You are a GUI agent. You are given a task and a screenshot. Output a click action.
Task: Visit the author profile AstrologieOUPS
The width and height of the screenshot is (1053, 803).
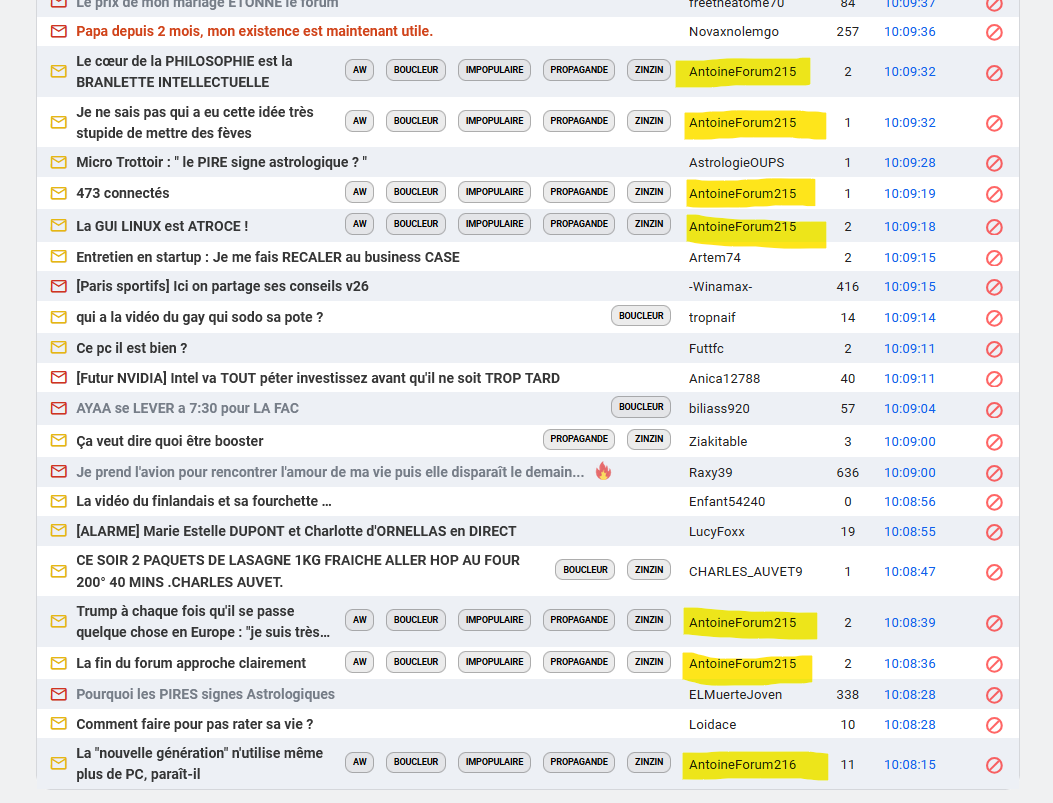(736, 163)
